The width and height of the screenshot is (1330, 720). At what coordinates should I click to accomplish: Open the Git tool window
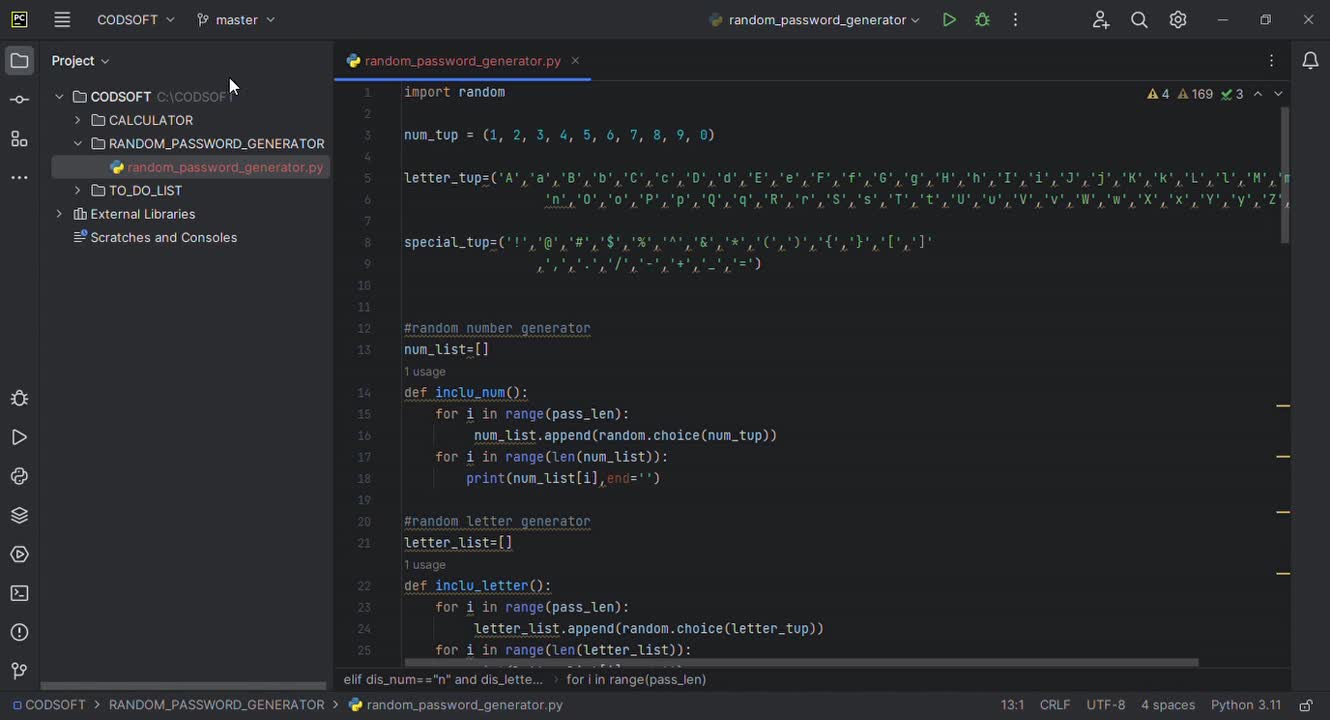pyautogui.click(x=19, y=671)
